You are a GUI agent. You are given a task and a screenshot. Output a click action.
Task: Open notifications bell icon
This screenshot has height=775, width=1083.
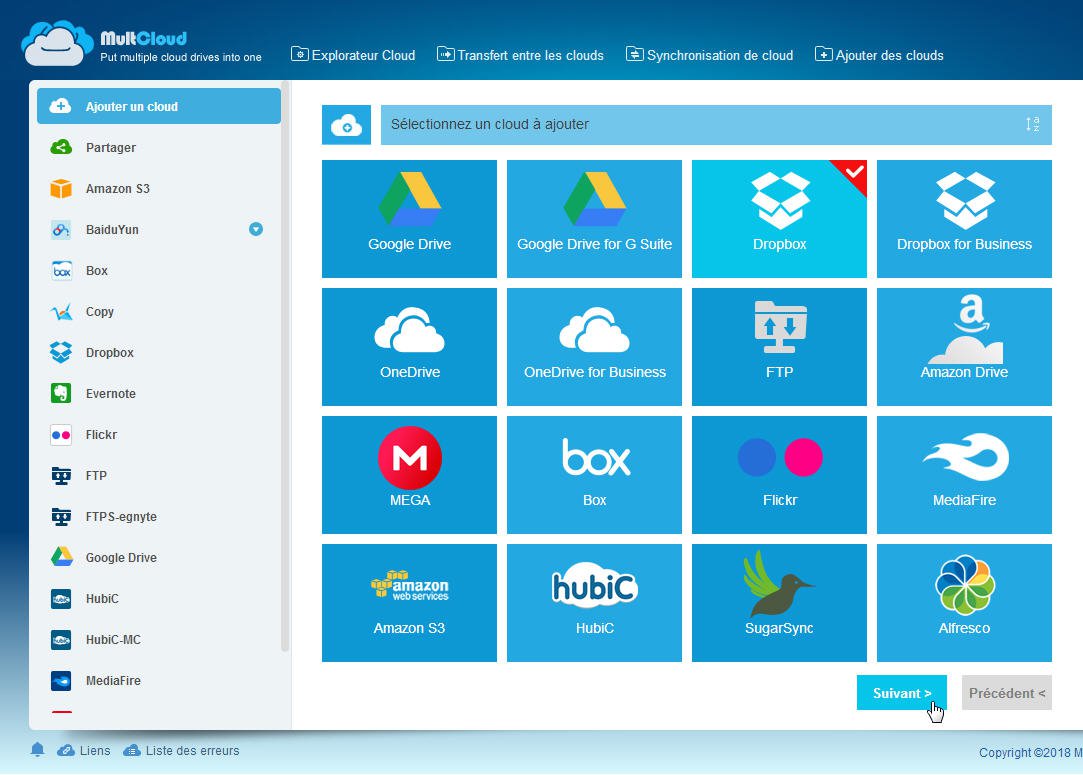coord(37,749)
